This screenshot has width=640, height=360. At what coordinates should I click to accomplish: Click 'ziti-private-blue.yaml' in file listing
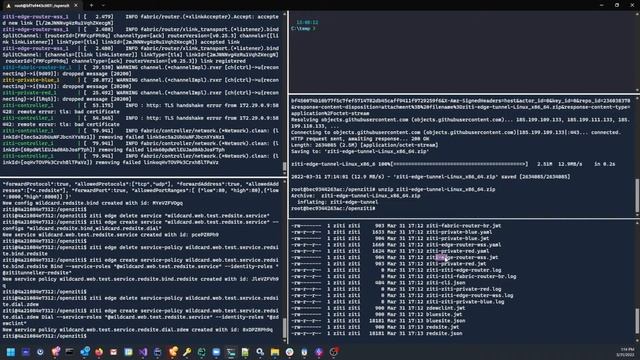click(459, 232)
